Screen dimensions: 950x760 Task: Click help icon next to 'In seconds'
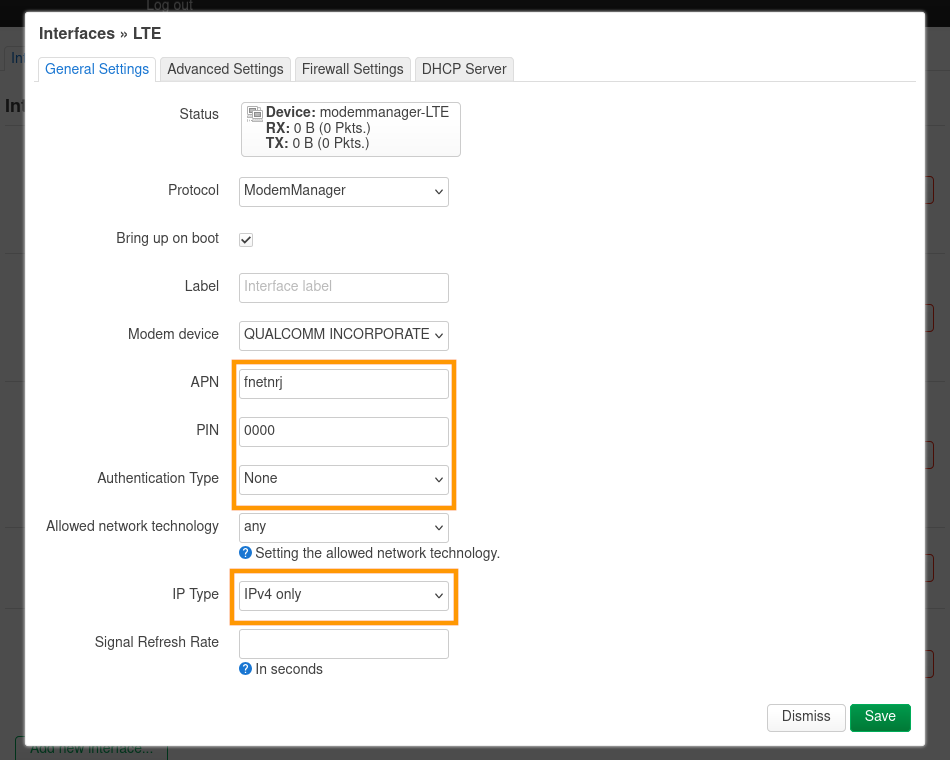(x=245, y=669)
